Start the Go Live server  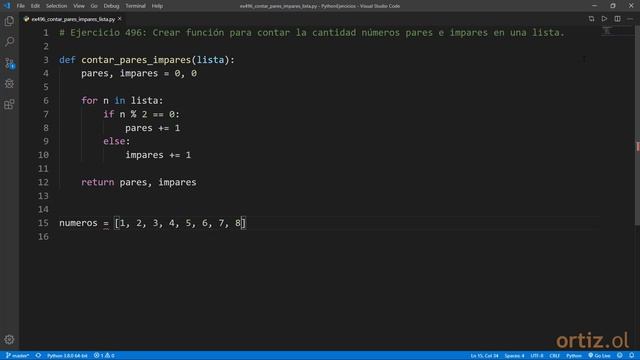pyautogui.click(x=599, y=356)
